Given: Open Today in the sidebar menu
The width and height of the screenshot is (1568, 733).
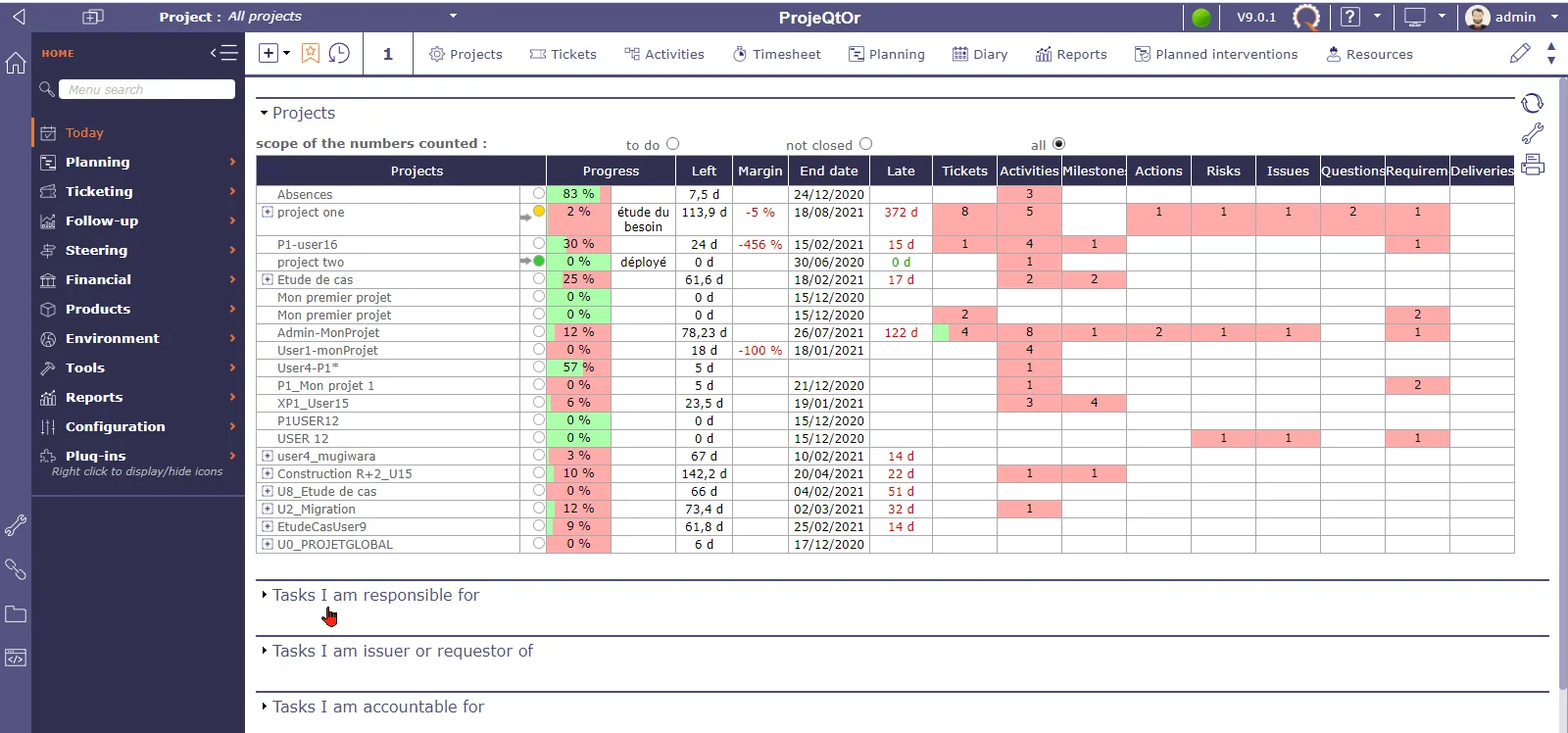Looking at the screenshot, I should tap(138, 132).
